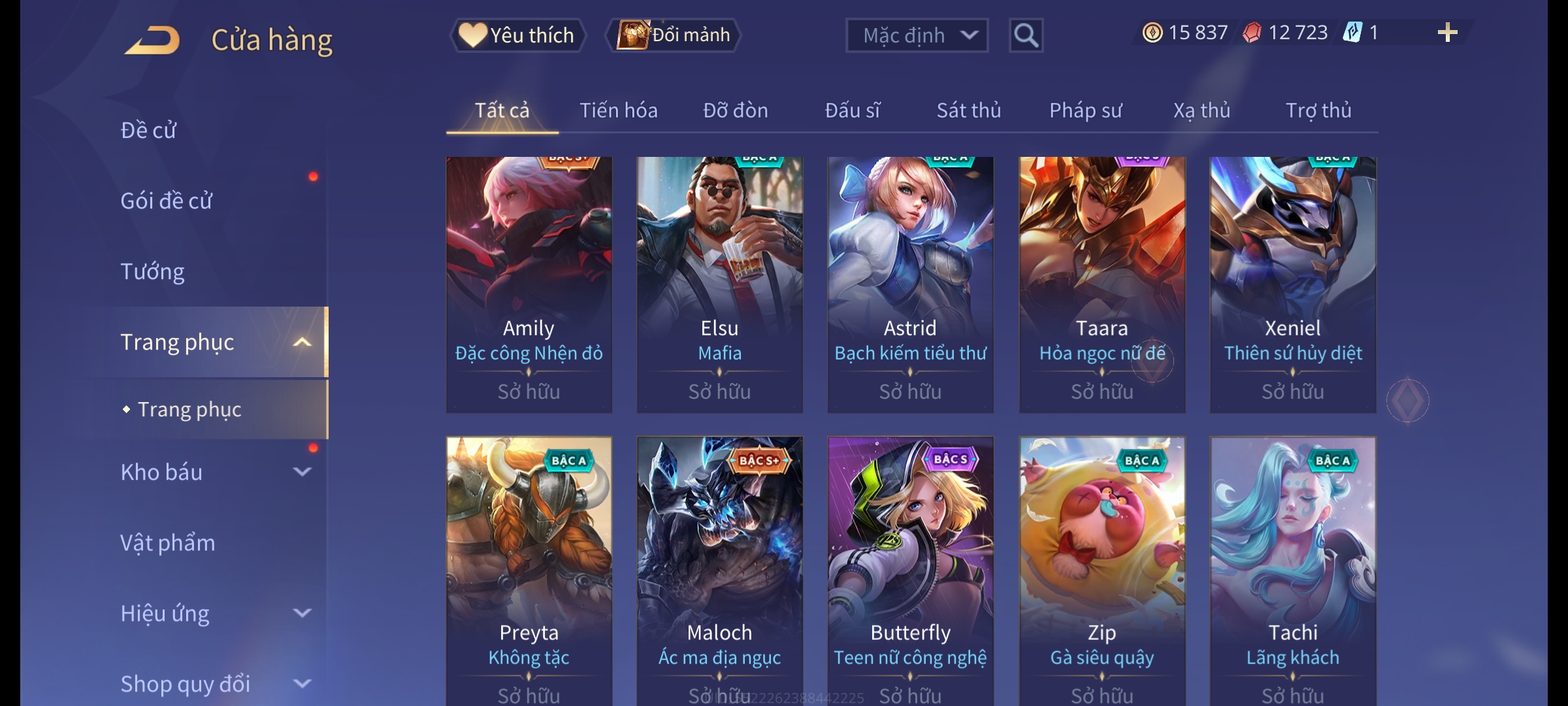Expand the Shop quy đổi section
Screen dimensions: 1568x706
(302, 683)
